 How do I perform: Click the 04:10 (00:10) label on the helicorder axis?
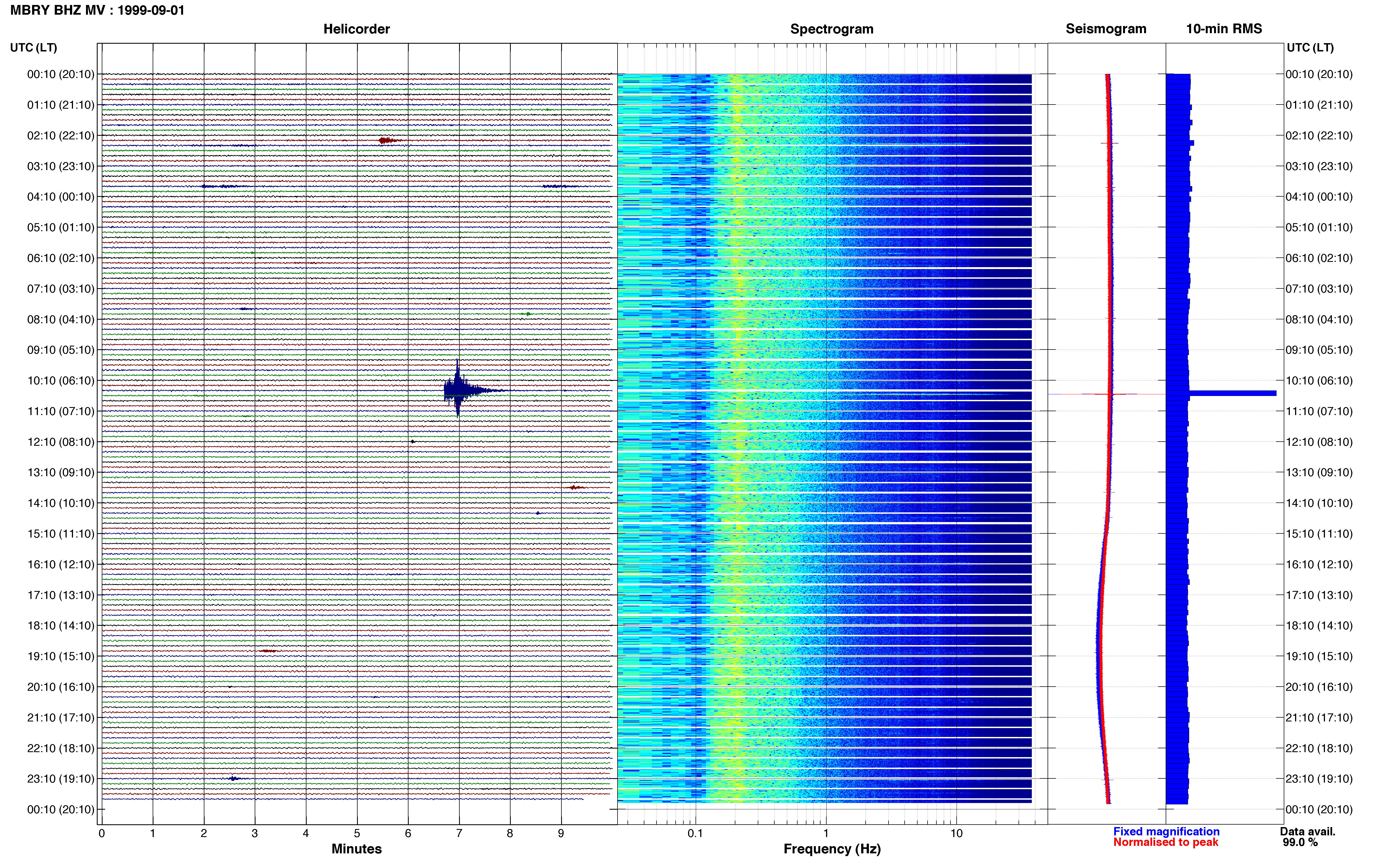pyautogui.click(x=61, y=197)
